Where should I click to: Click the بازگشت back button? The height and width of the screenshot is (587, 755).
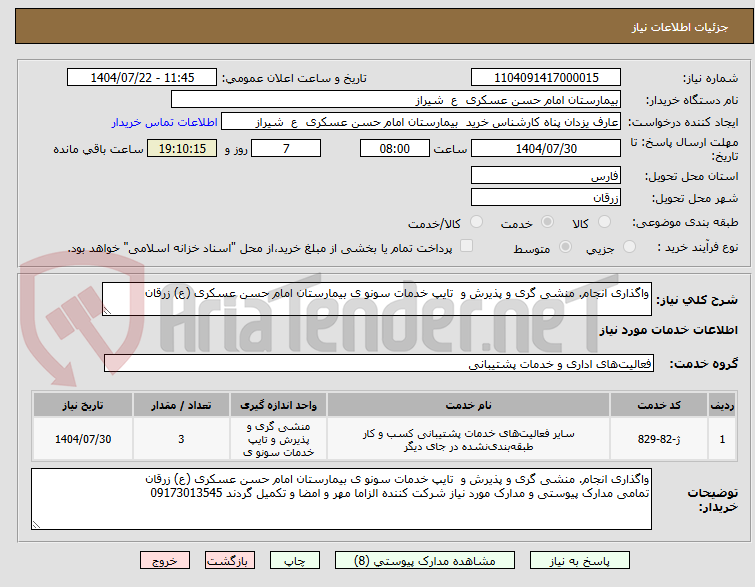click(229, 561)
